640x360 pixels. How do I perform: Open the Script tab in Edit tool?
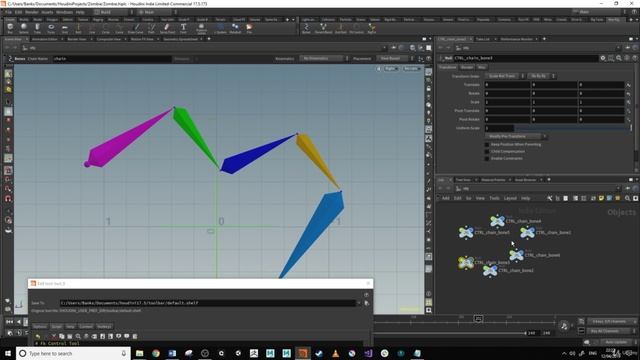(56, 327)
